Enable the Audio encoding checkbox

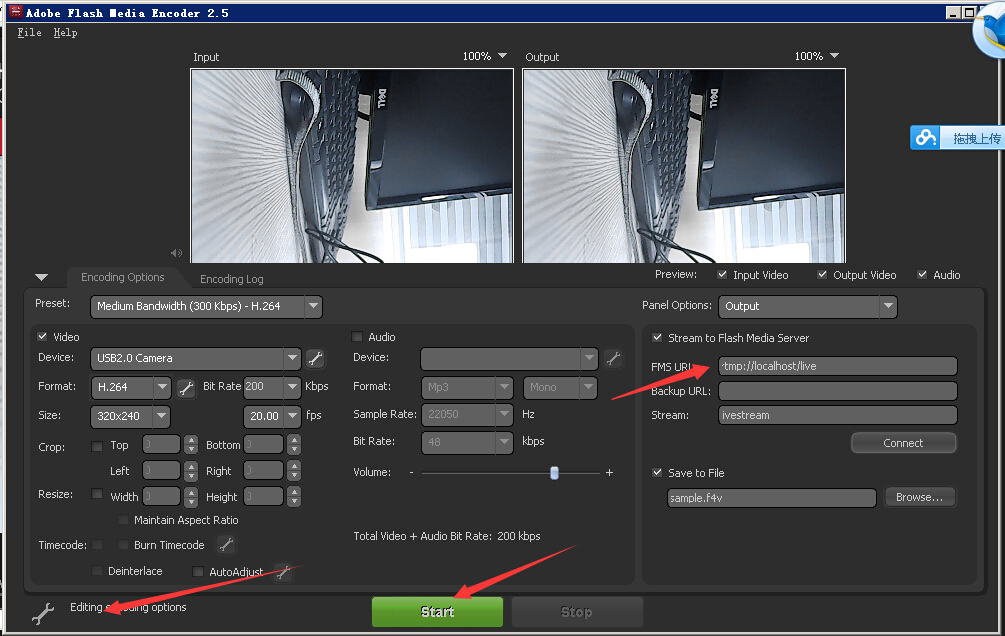coord(357,337)
